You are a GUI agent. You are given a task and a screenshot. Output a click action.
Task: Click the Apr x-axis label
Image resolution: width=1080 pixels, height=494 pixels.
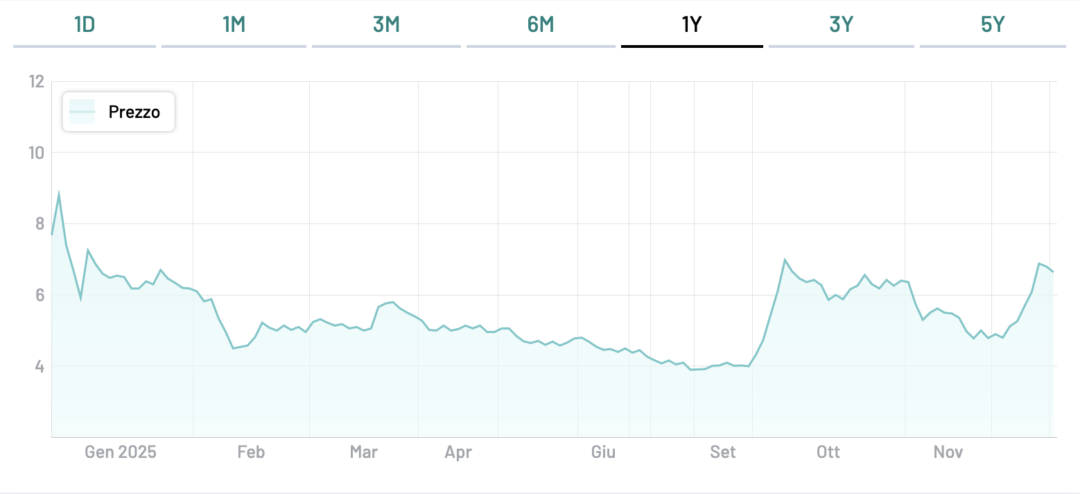coord(458,452)
